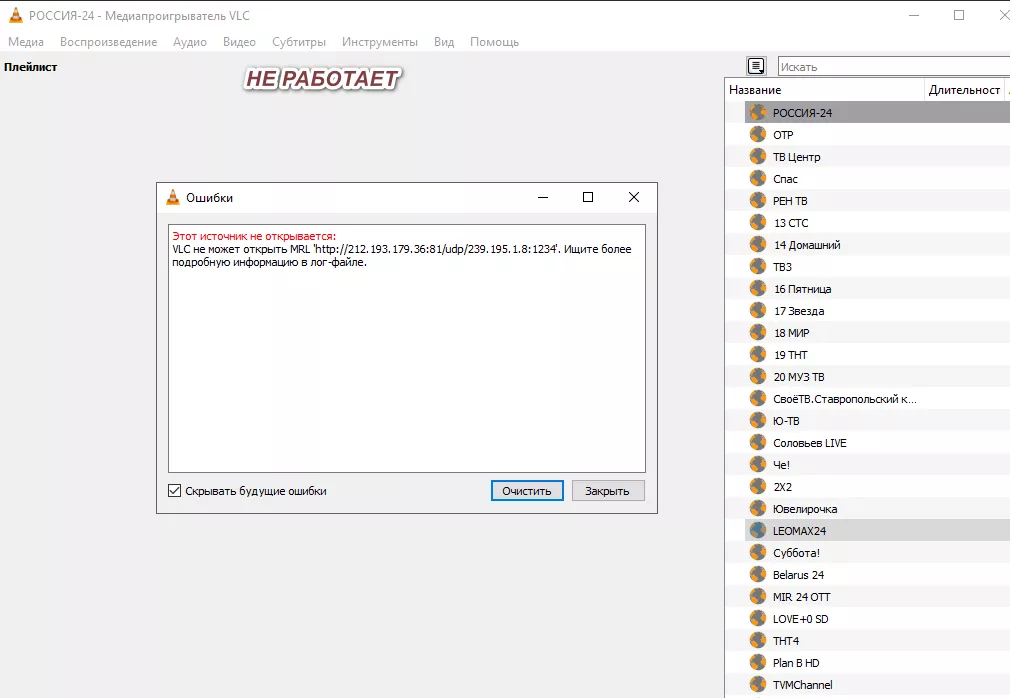
Task: Select the globe icon next to 14 Домашний
Action: click(x=758, y=244)
